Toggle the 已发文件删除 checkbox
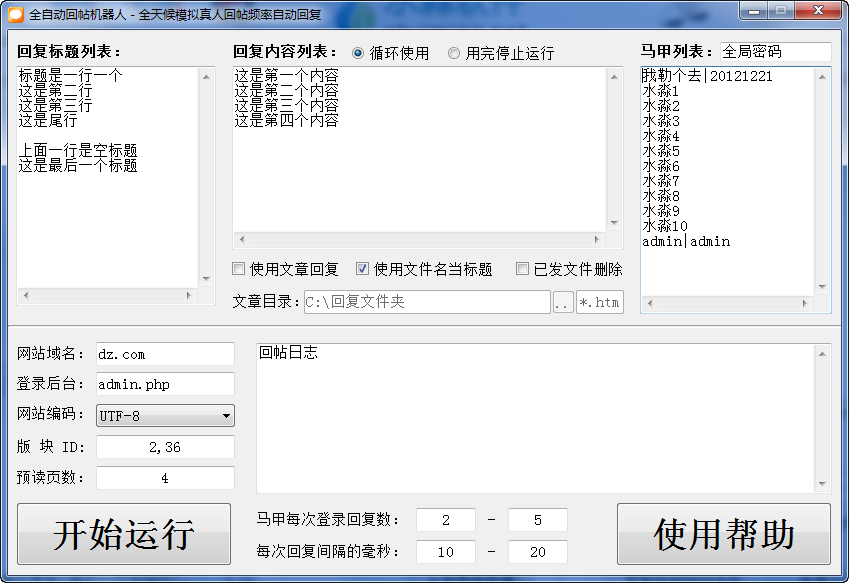 522,268
